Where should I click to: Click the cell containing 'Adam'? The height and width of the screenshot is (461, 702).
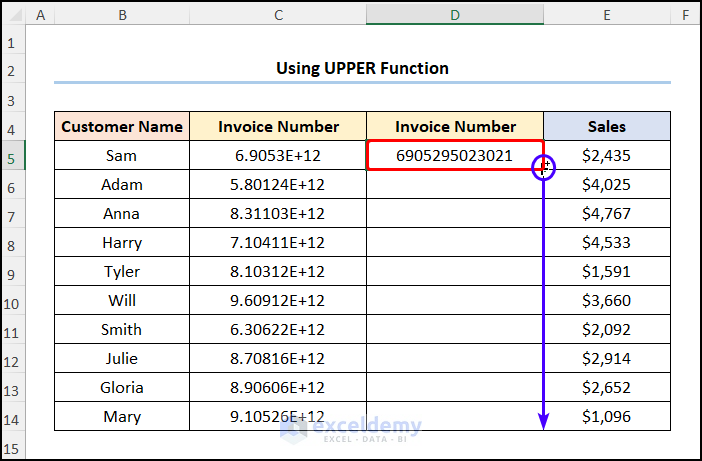click(x=122, y=184)
